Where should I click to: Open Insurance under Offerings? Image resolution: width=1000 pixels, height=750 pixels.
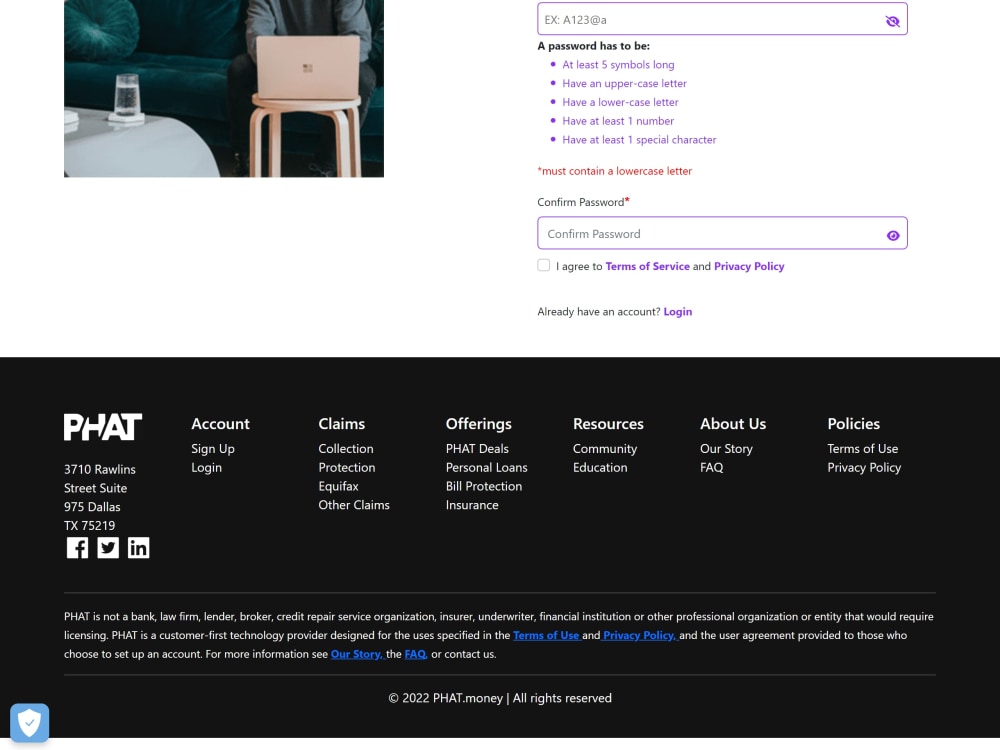(472, 505)
